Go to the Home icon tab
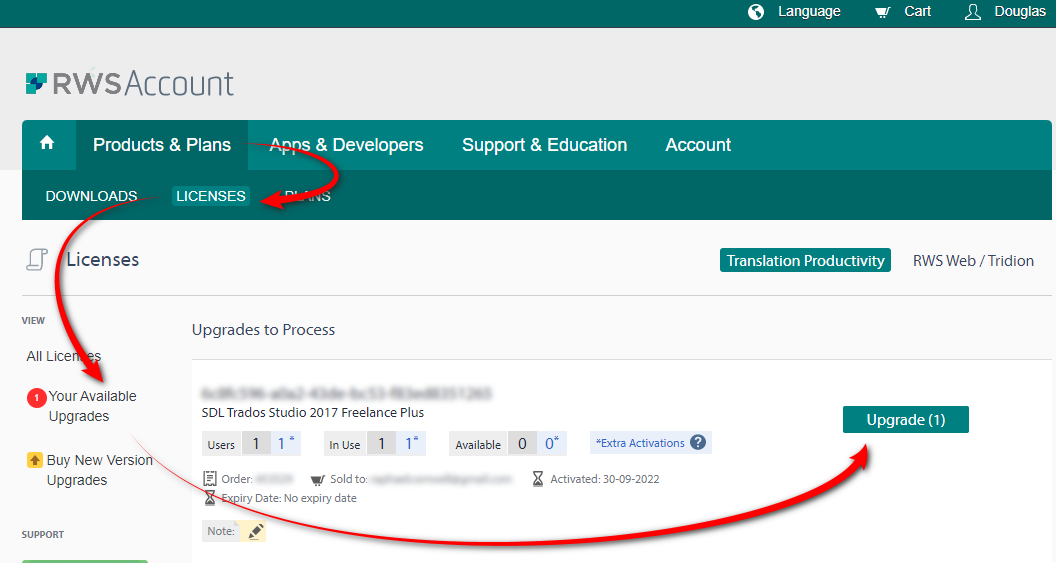The height and width of the screenshot is (563, 1056). click(47, 143)
